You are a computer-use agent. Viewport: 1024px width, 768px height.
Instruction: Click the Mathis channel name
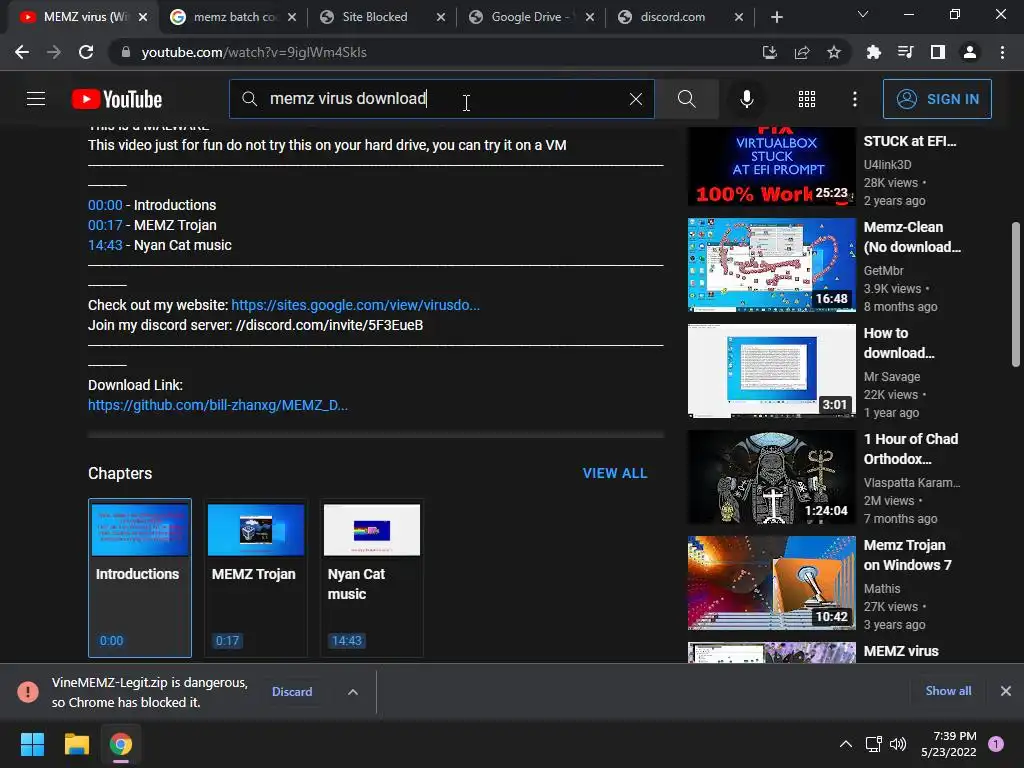tap(882, 588)
